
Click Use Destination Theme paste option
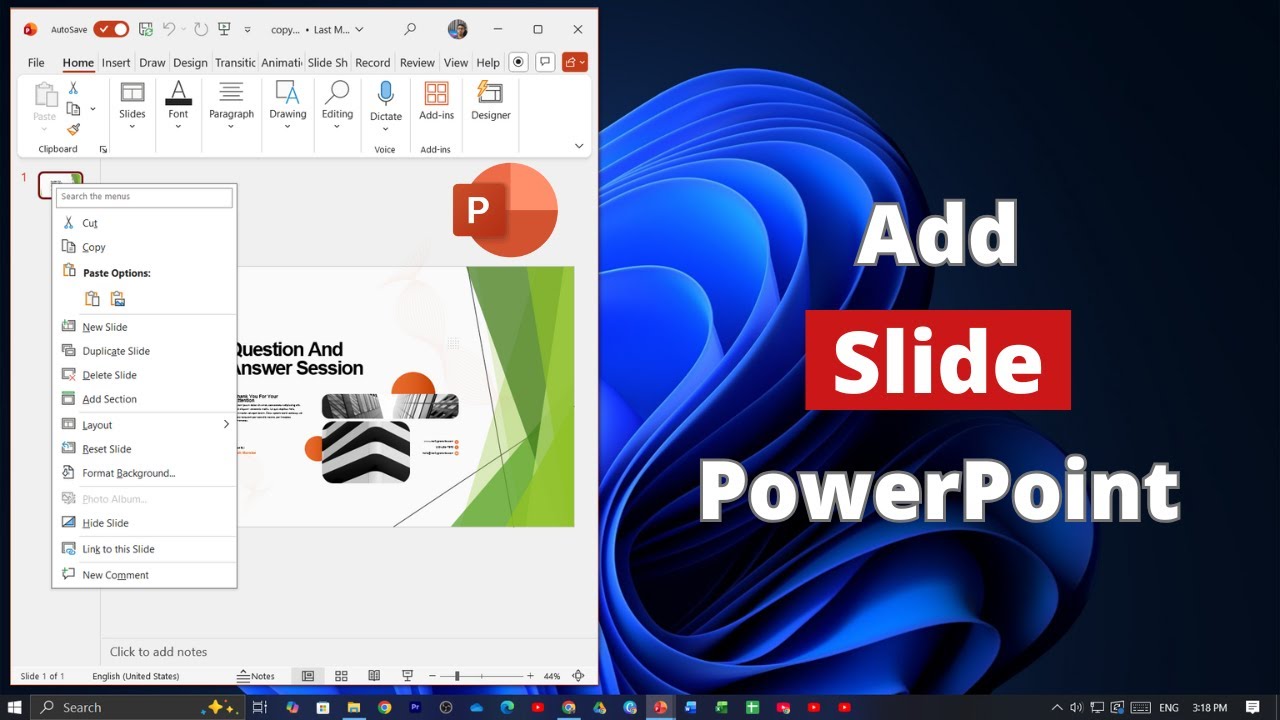coord(92,298)
